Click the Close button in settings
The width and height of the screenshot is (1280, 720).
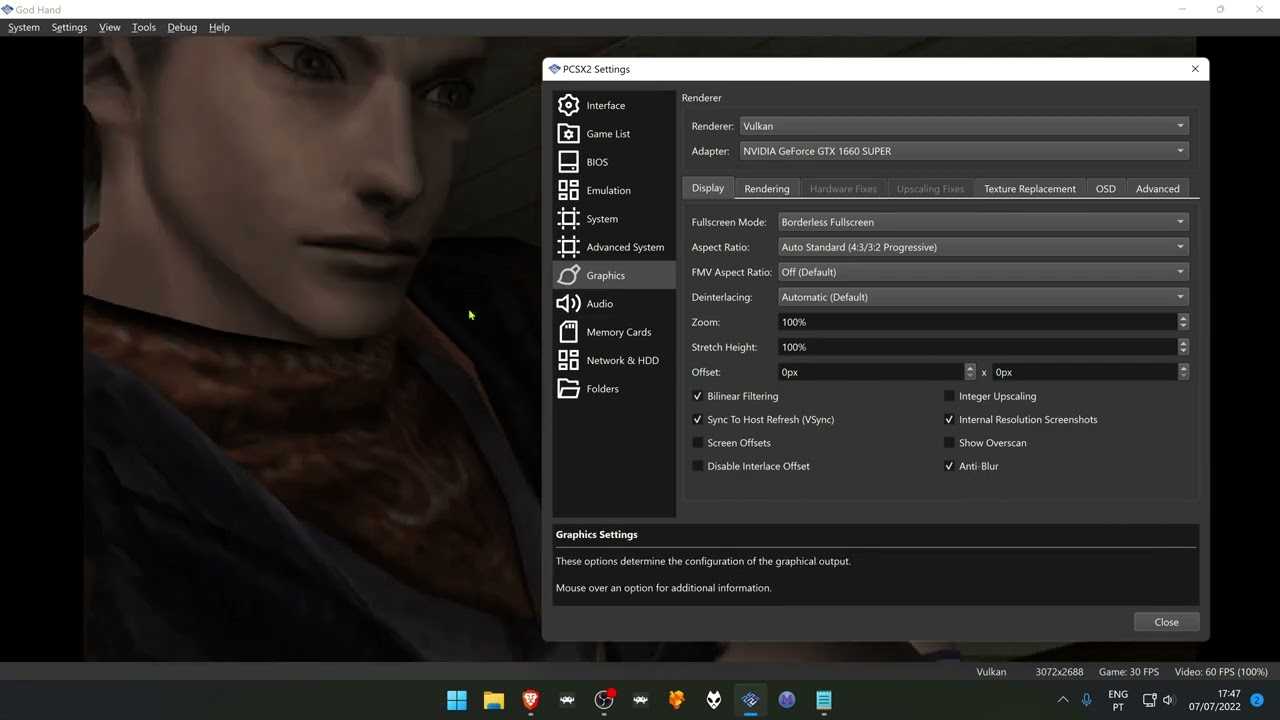(1167, 622)
